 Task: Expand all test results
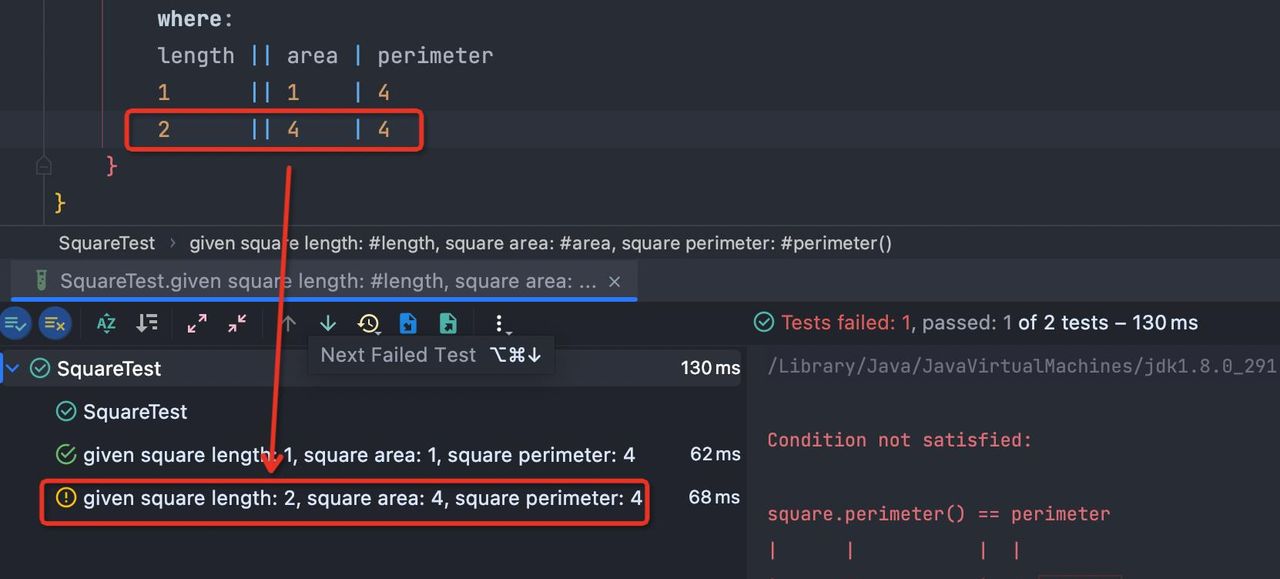[x=197, y=323]
